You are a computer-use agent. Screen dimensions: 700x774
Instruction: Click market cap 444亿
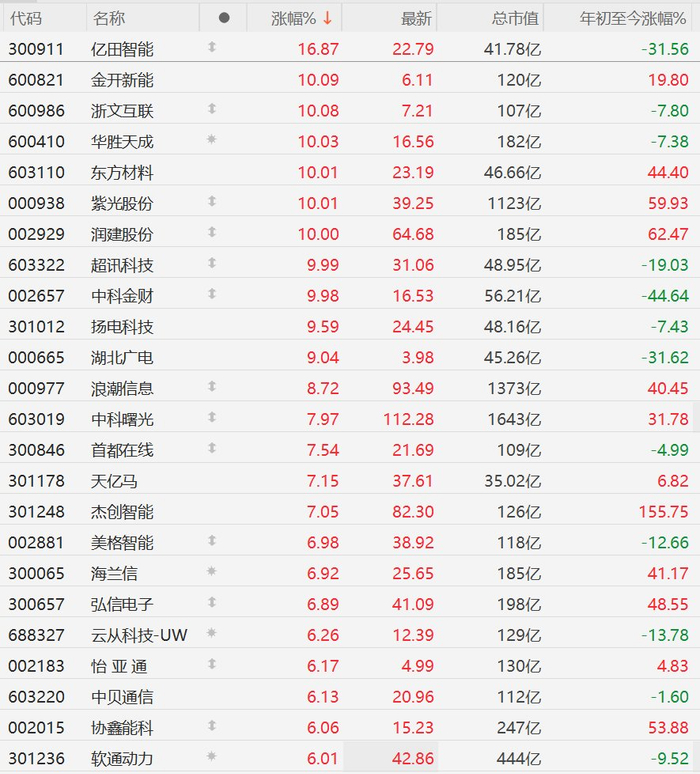(519, 759)
